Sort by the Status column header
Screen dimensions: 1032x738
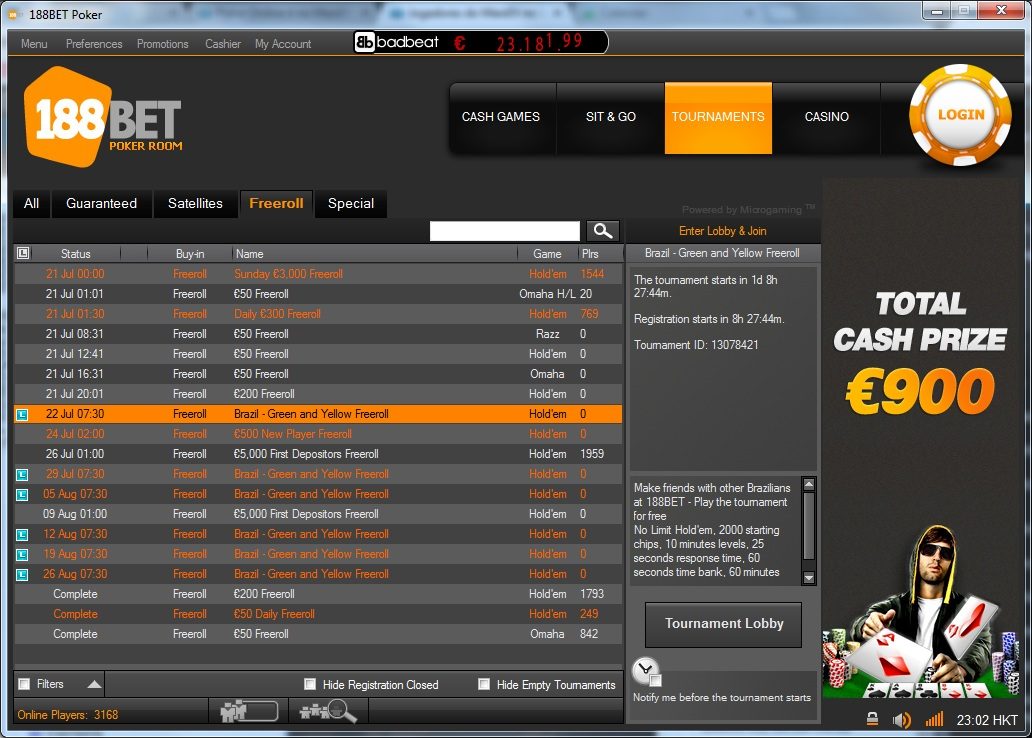76,254
